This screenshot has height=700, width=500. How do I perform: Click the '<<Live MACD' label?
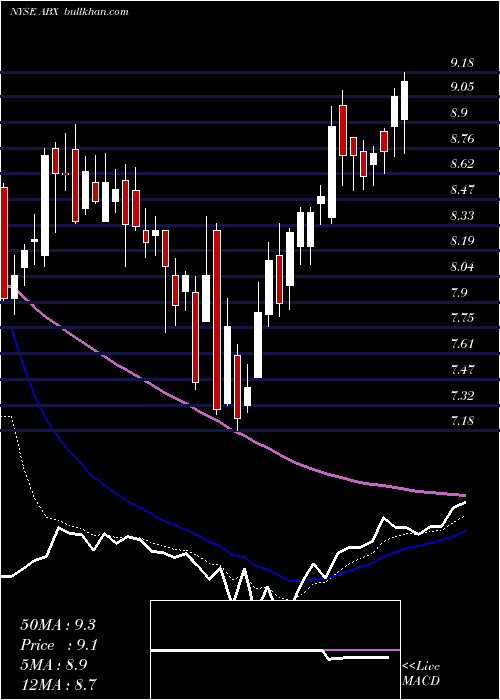pyautogui.click(x=421, y=674)
